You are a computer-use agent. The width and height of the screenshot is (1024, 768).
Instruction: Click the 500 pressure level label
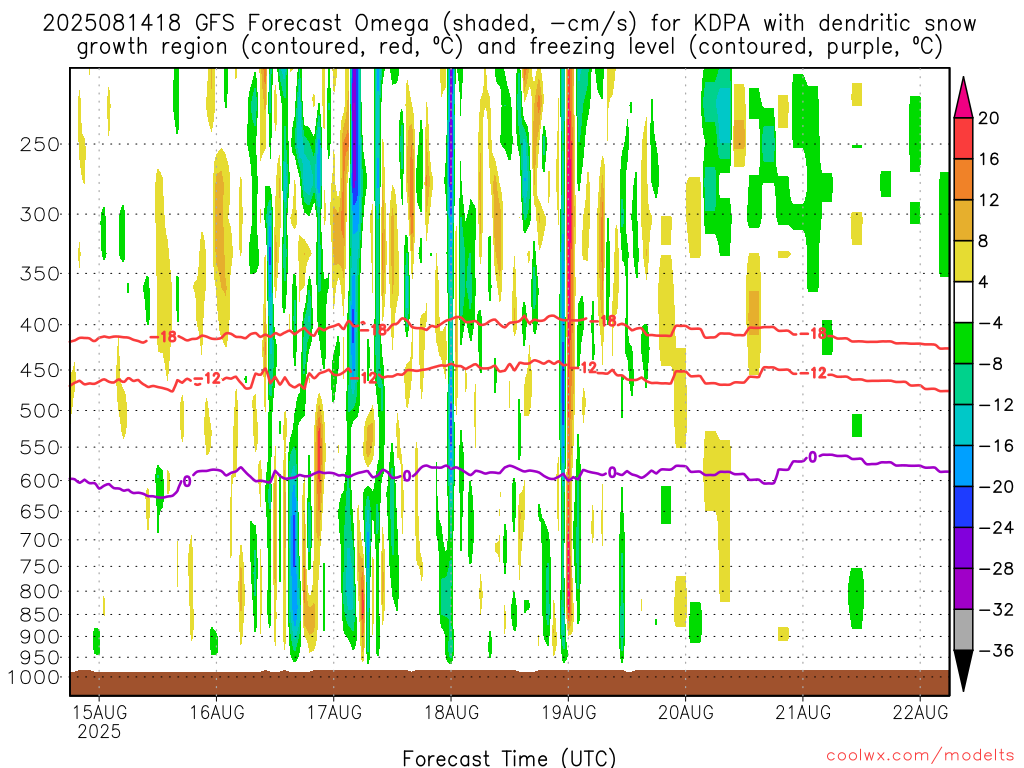click(40, 411)
